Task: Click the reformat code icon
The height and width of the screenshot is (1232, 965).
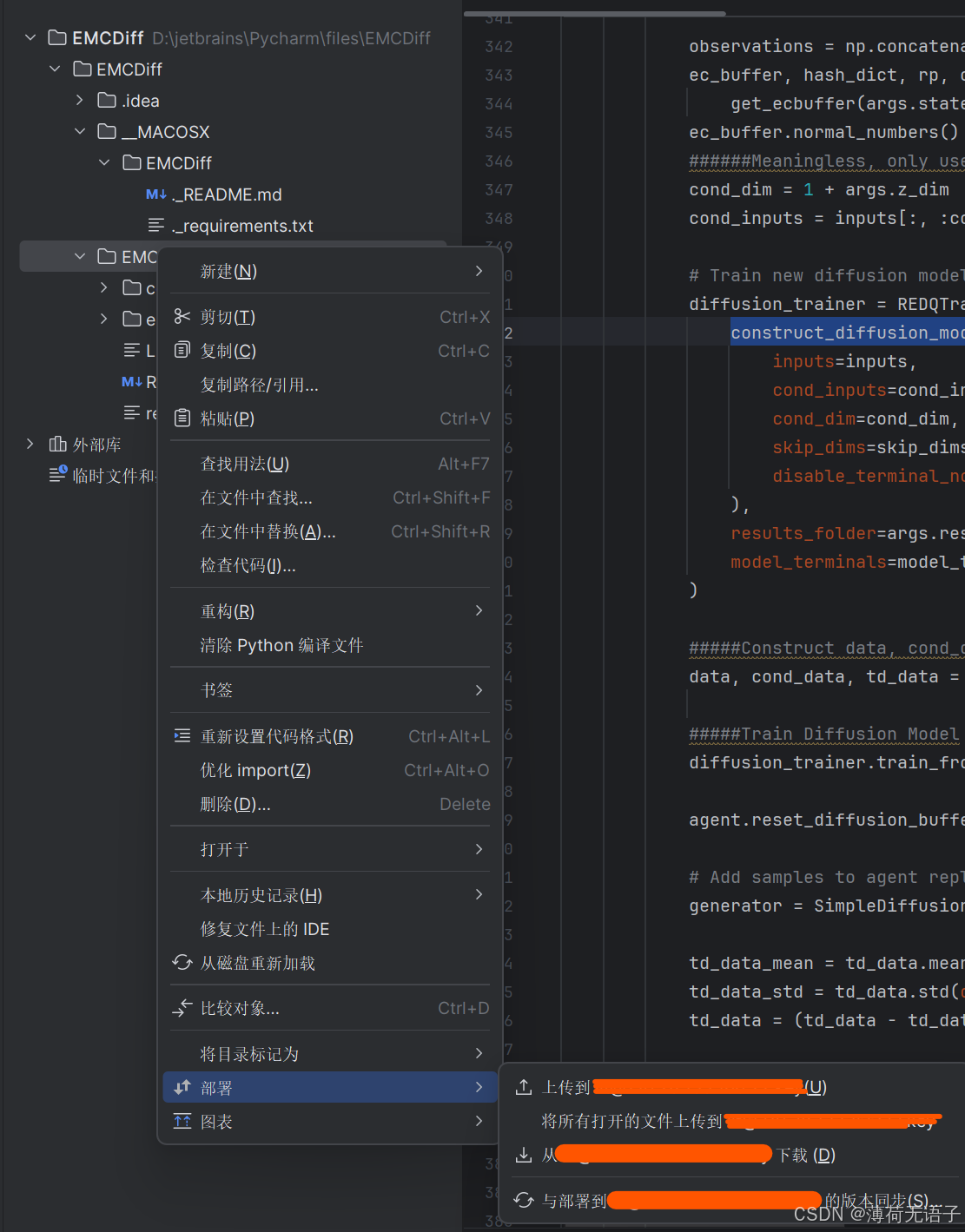Action: point(182,736)
